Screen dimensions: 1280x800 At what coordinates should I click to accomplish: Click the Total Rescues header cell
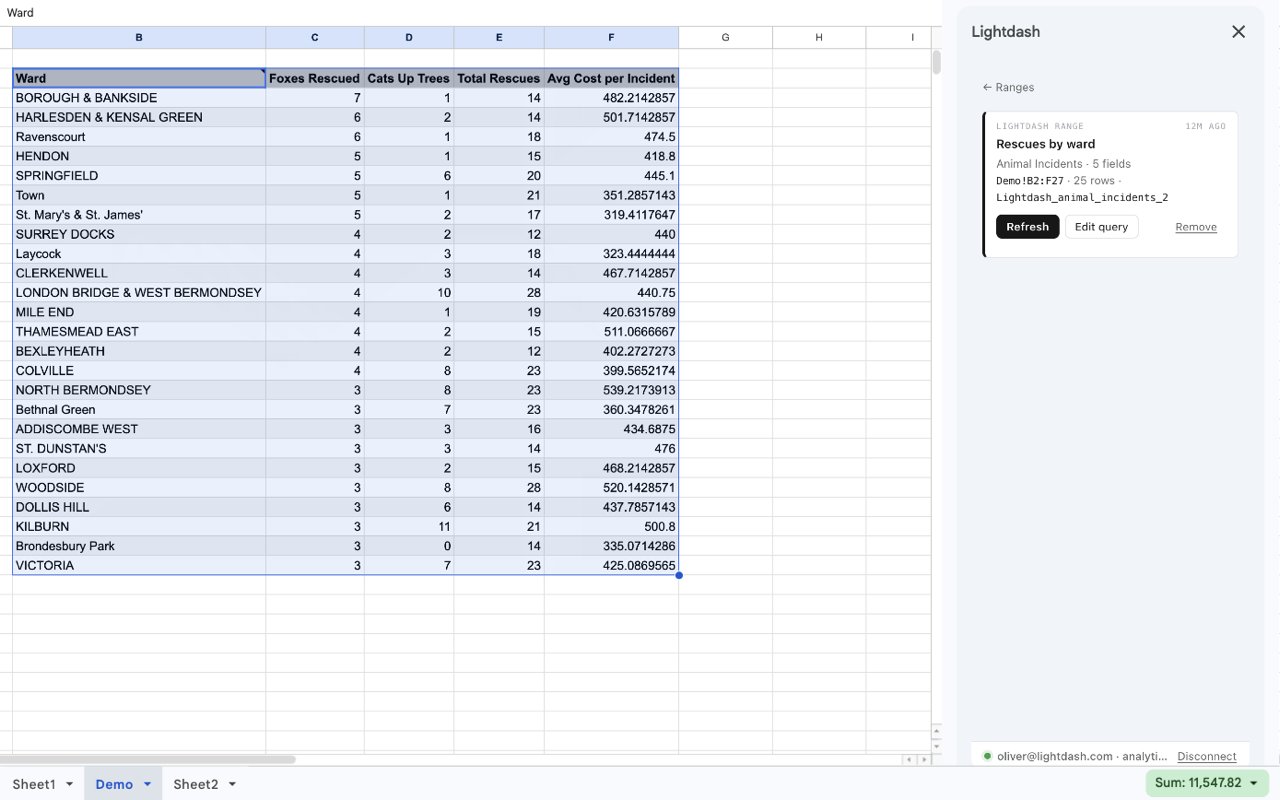tap(499, 78)
